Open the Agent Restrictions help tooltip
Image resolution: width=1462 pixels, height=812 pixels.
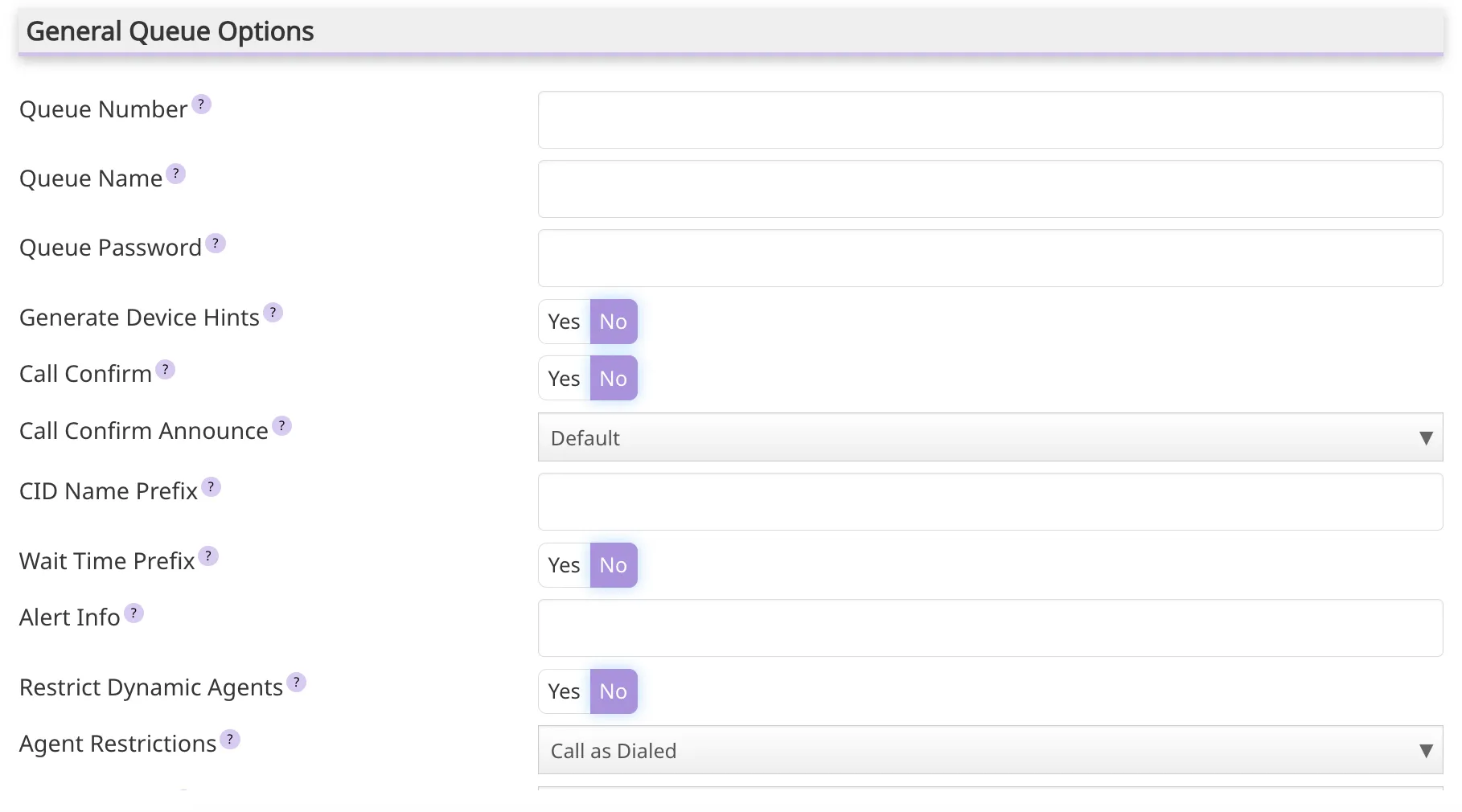(x=229, y=737)
